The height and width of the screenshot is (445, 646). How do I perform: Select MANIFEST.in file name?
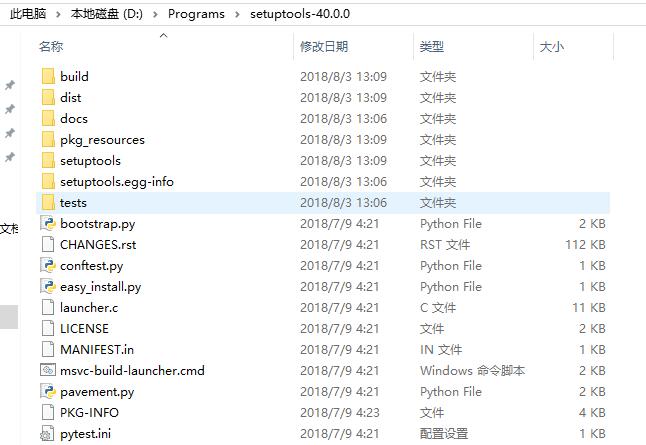tap(97, 350)
